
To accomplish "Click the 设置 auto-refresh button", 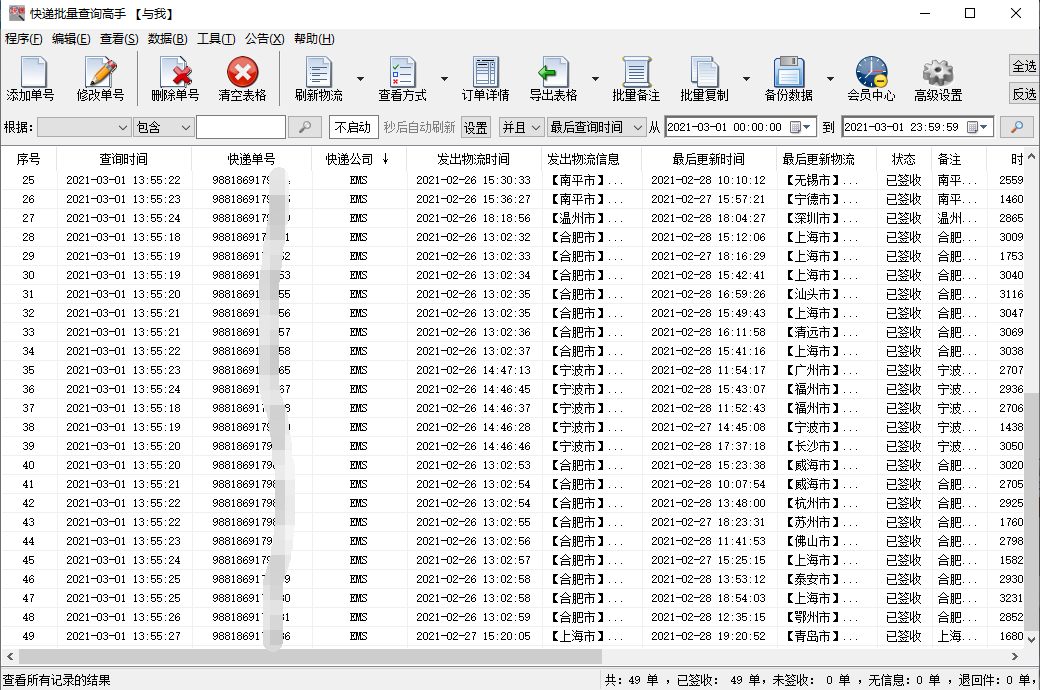I will click(476, 127).
